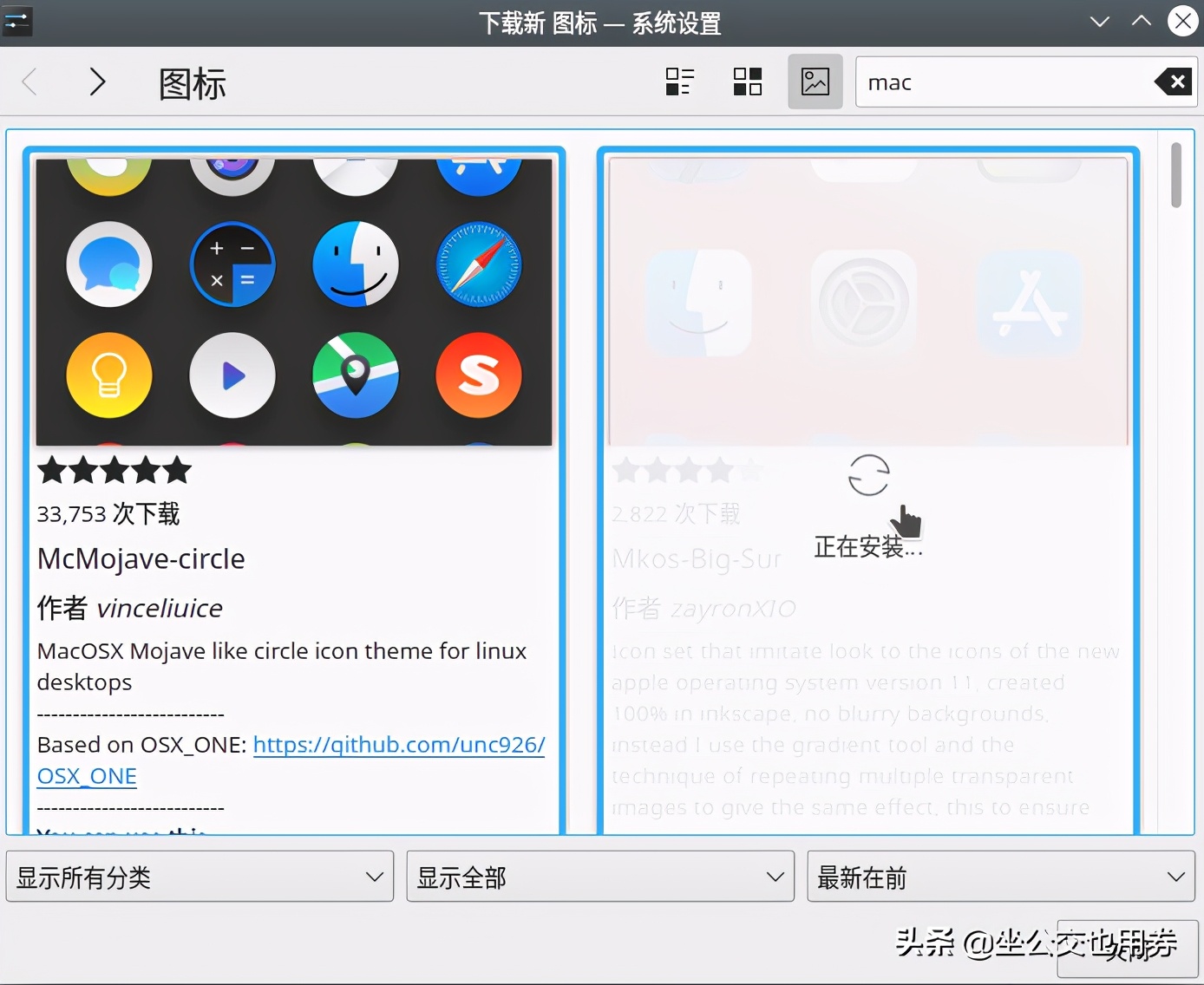Open the 显示所有分类 category dropdown

pyautogui.click(x=200, y=877)
